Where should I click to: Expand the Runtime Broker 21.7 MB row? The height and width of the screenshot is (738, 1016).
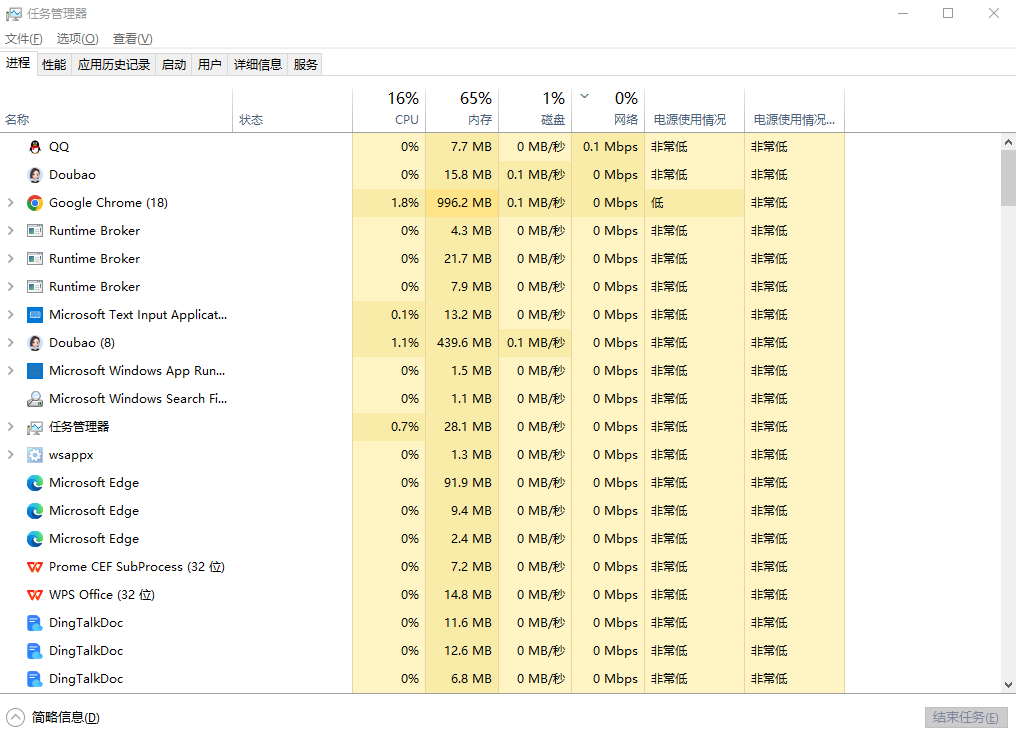tap(10, 259)
